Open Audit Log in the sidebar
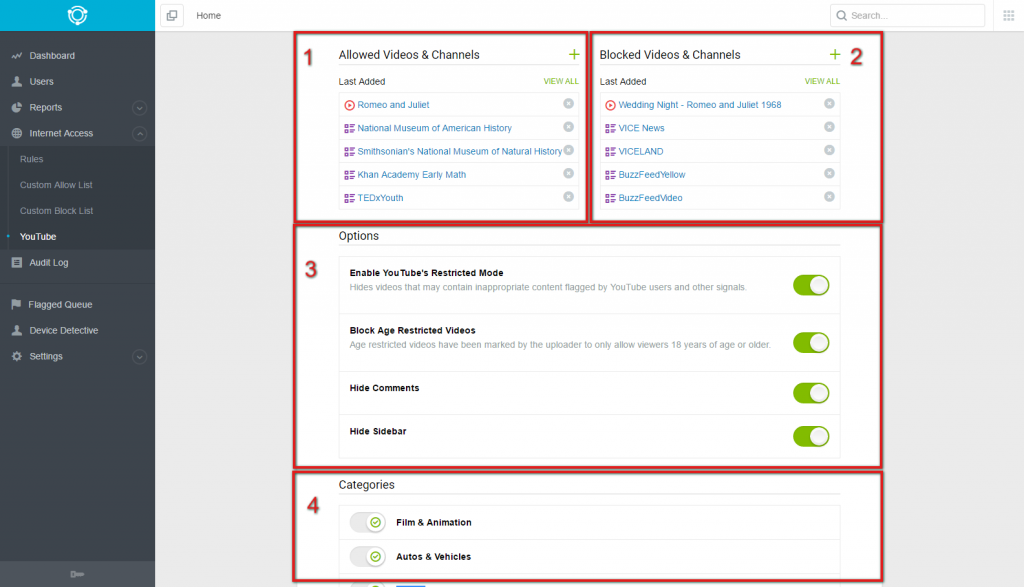Image resolution: width=1024 pixels, height=587 pixels. pyautogui.click(x=48, y=262)
